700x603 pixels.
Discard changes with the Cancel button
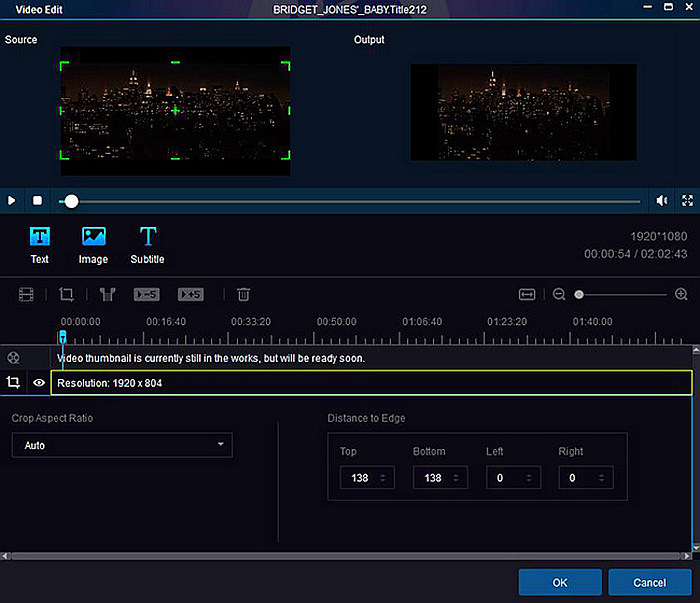[x=650, y=582]
